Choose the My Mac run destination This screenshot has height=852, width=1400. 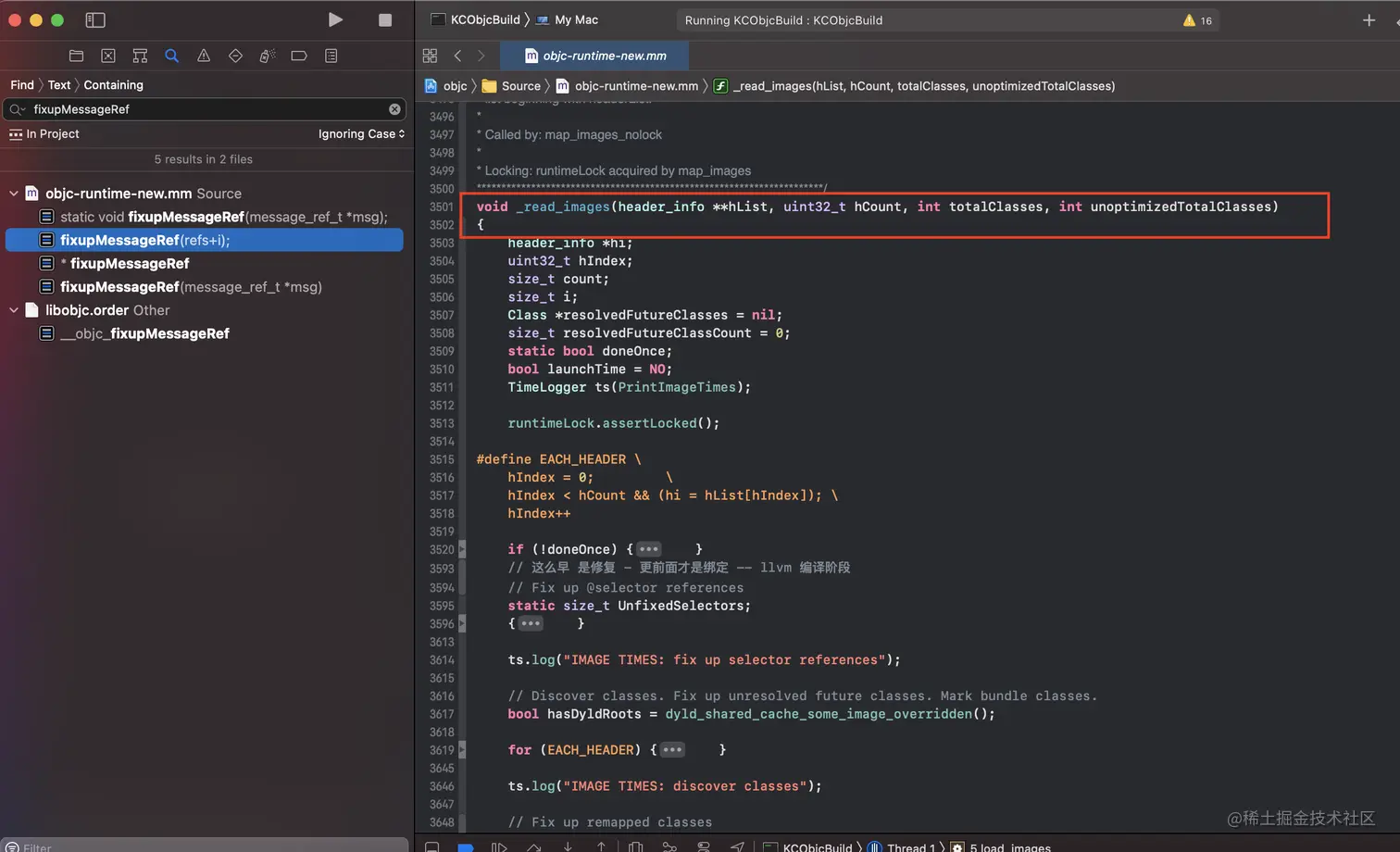click(x=567, y=19)
